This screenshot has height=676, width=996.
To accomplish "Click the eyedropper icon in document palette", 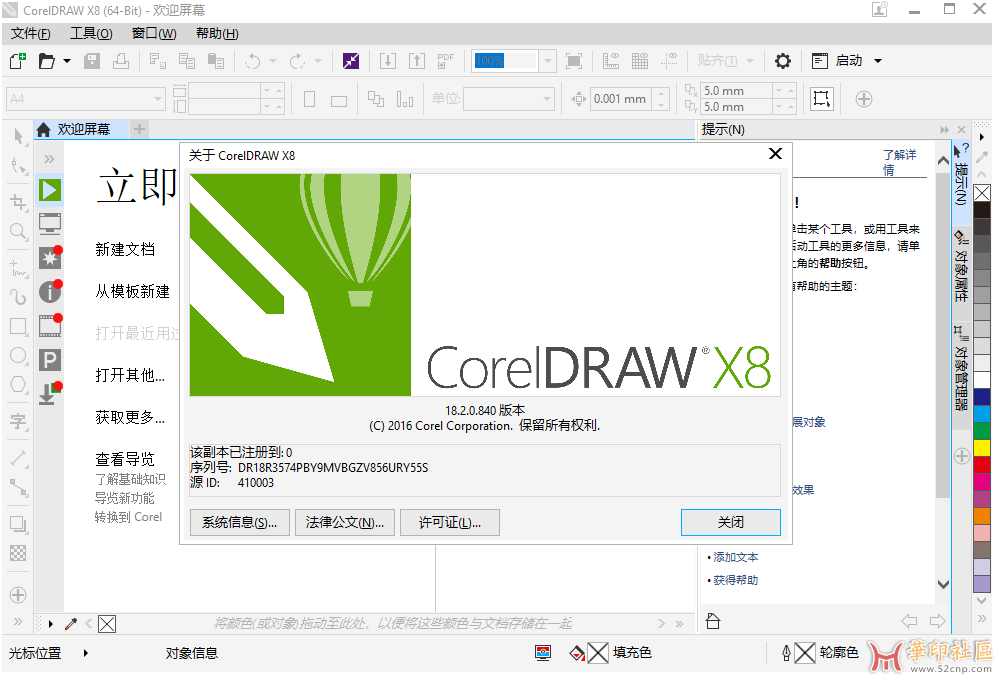I will tap(71, 624).
